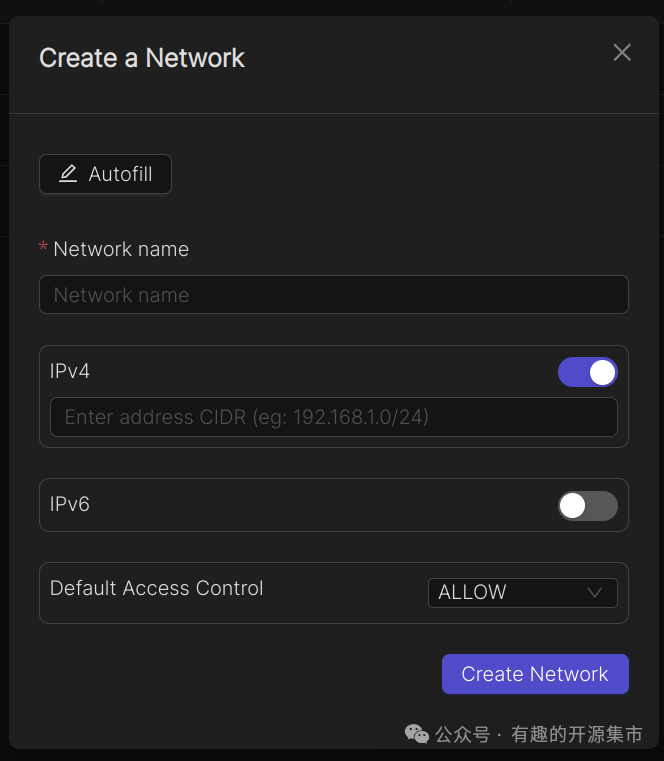
Task: Click the Network name field label
Action: point(121,249)
